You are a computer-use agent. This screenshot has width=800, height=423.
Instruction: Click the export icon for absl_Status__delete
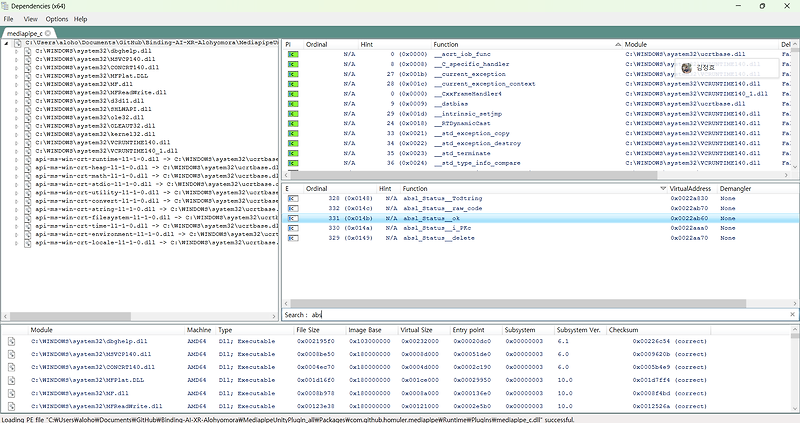(292, 238)
